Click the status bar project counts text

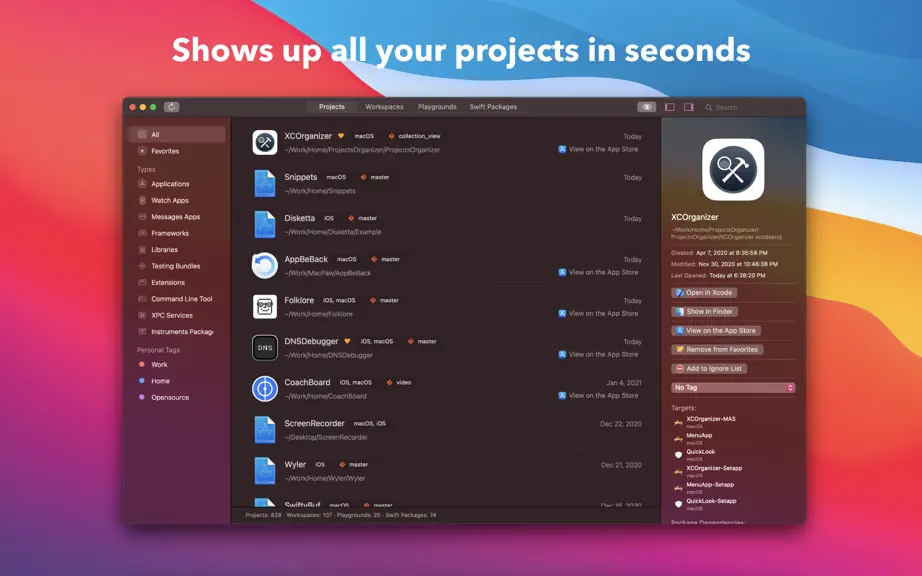(340, 515)
